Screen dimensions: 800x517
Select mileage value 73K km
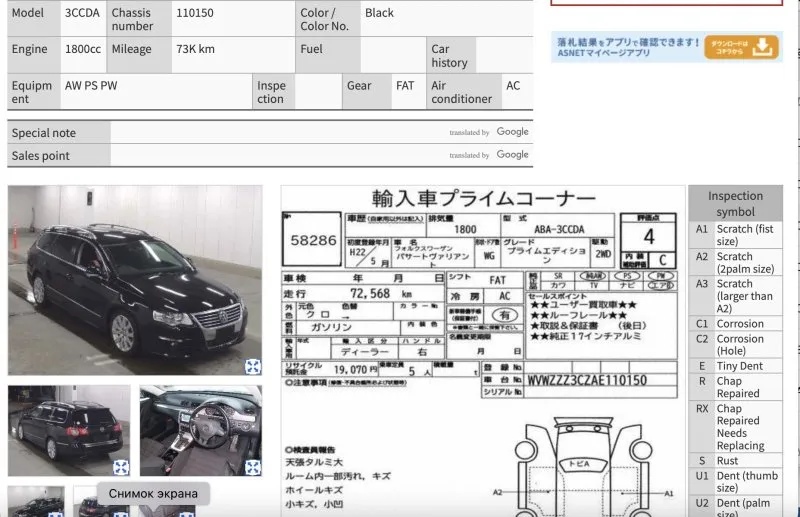pos(195,49)
